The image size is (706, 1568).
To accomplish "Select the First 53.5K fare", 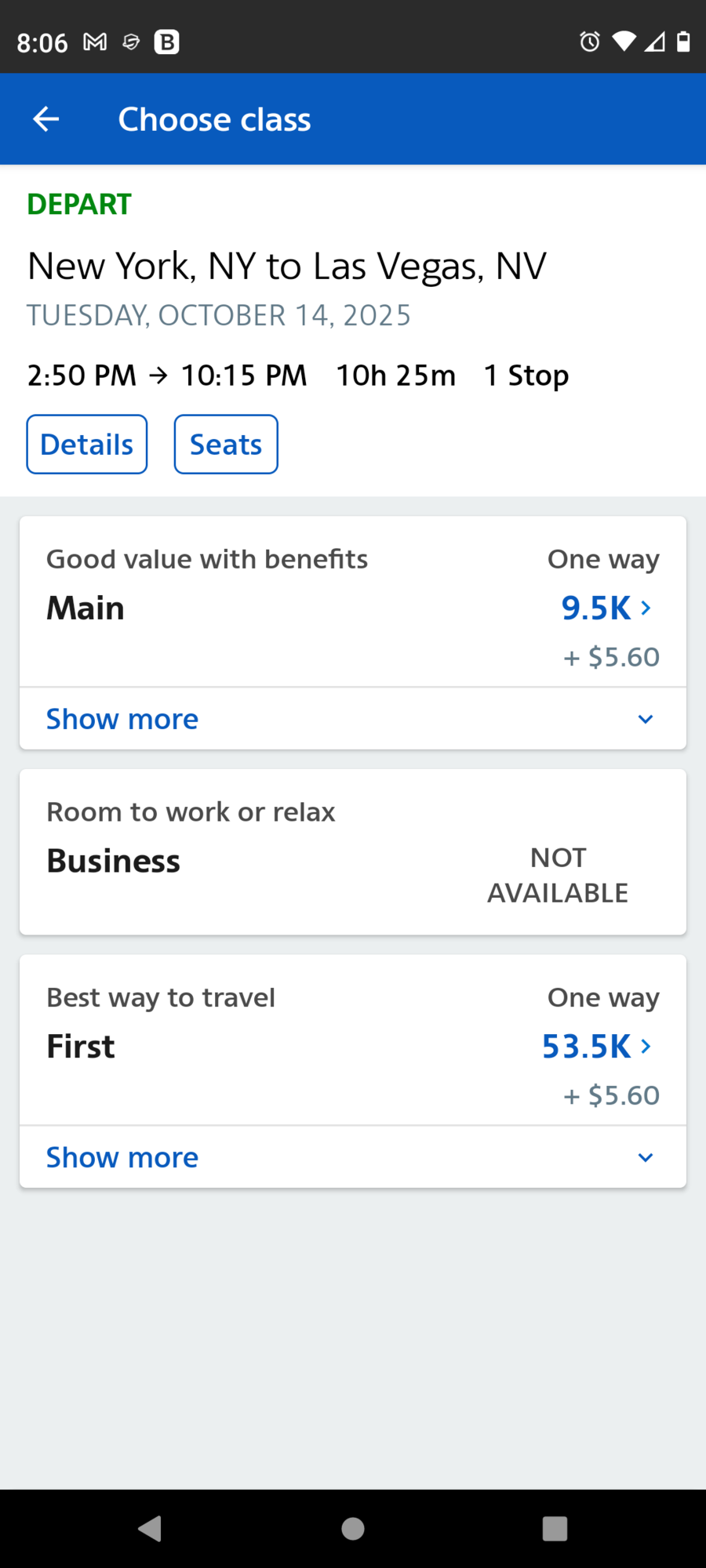I will coord(597,1046).
